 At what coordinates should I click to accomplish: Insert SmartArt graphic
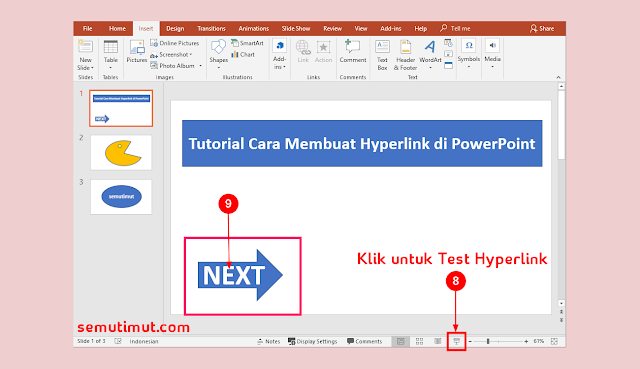pos(247,43)
